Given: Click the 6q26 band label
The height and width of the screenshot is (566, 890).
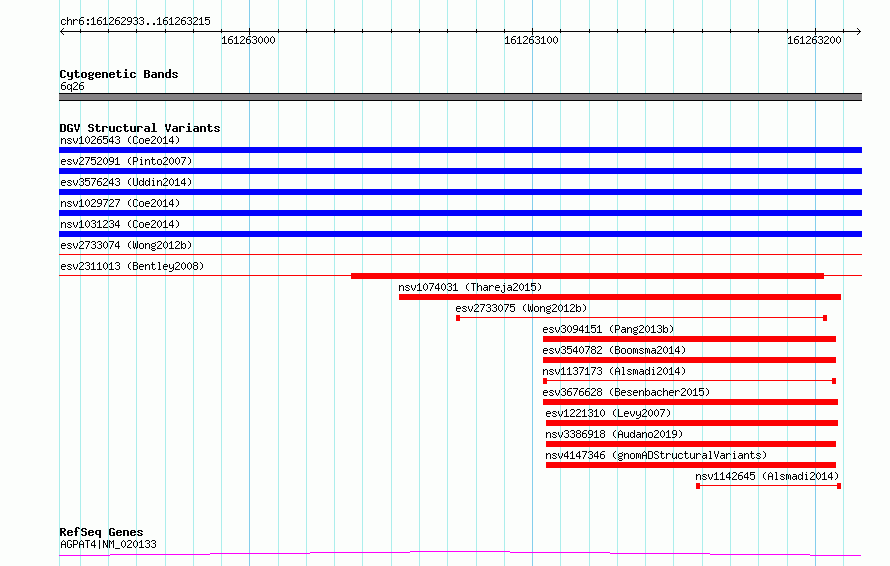Looking at the screenshot, I should (x=72, y=86).
